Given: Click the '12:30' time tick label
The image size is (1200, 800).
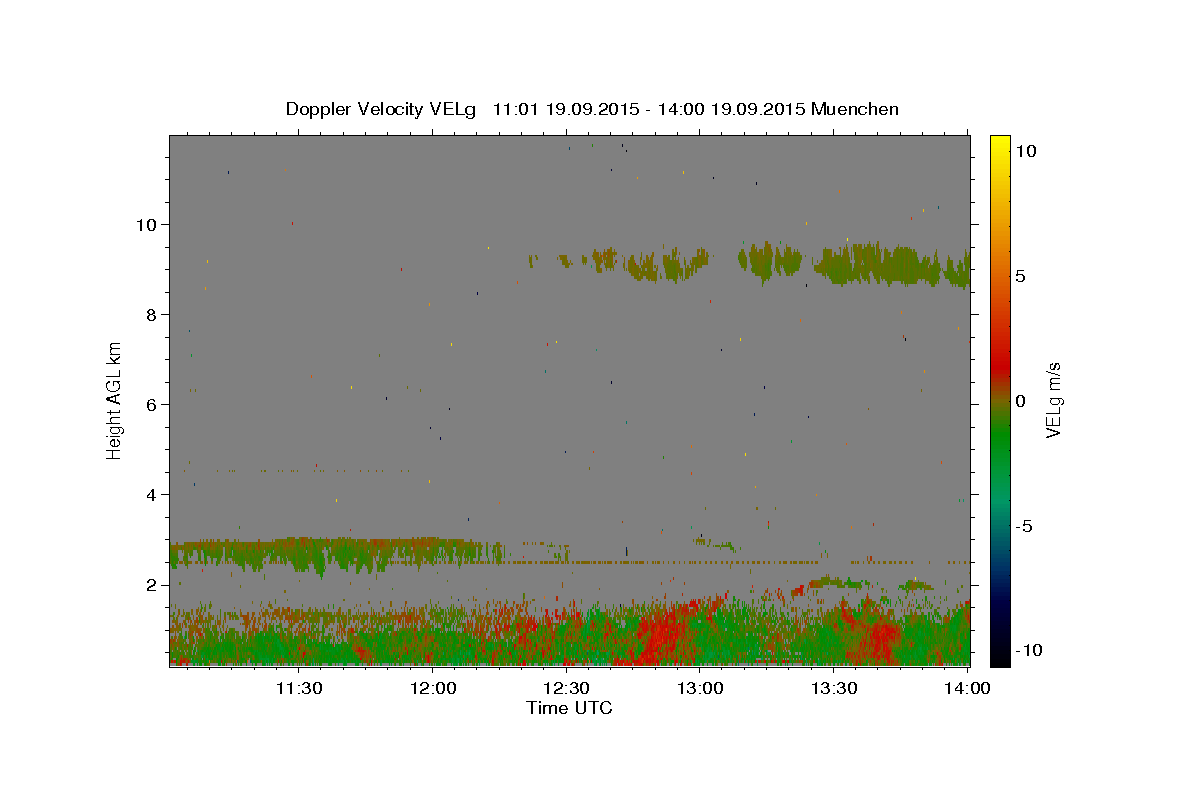Looking at the screenshot, I should pyautogui.click(x=566, y=688).
